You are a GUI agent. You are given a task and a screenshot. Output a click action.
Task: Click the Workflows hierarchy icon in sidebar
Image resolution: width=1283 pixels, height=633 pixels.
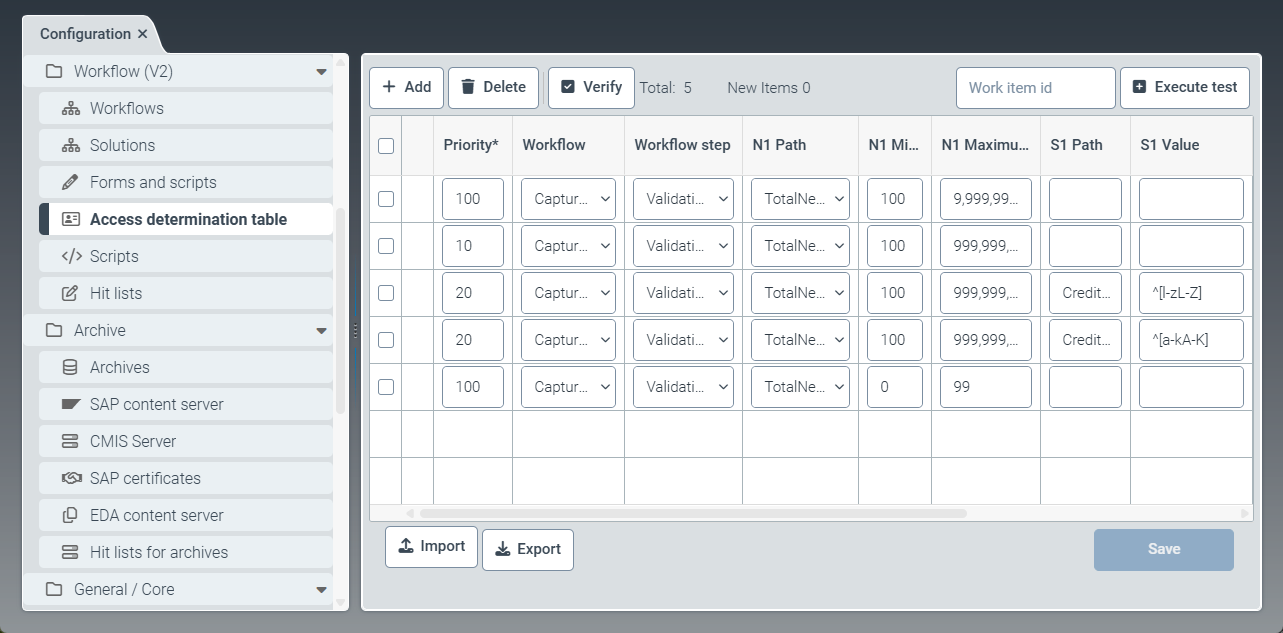pos(70,108)
